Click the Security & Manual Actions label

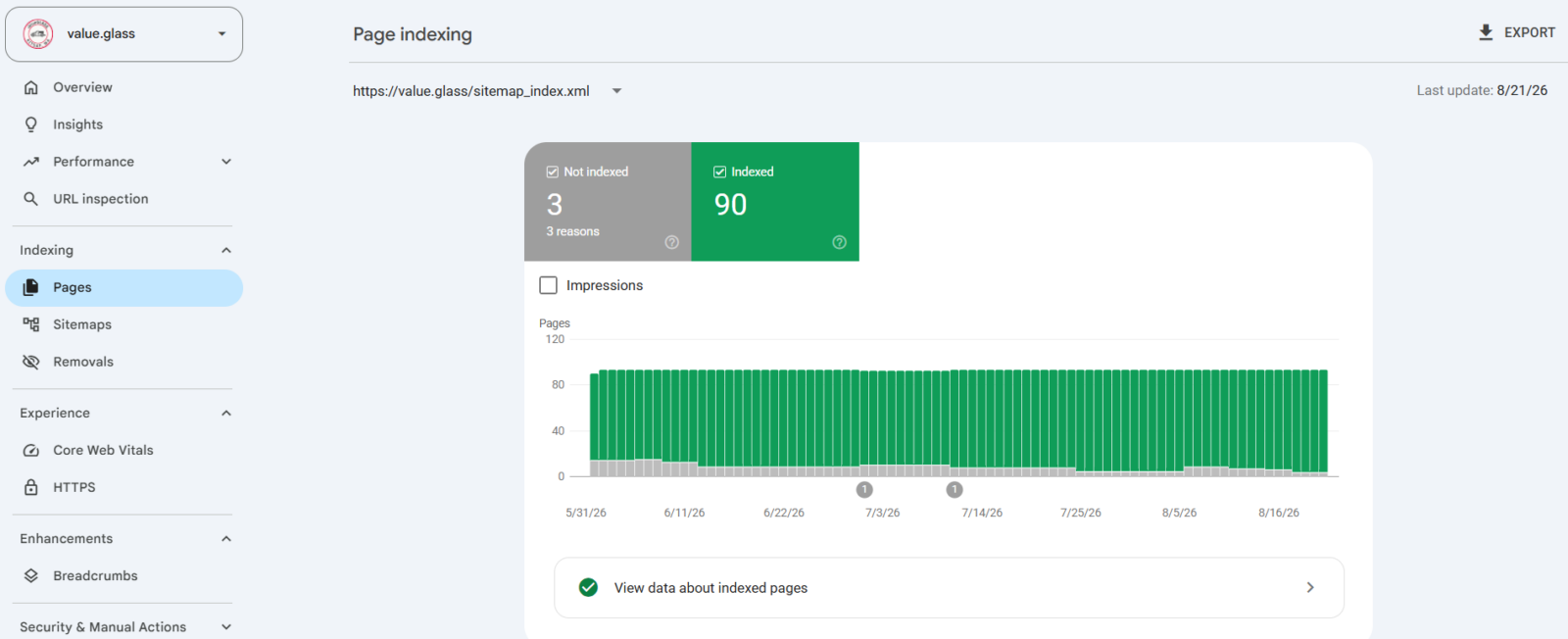[103, 626]
